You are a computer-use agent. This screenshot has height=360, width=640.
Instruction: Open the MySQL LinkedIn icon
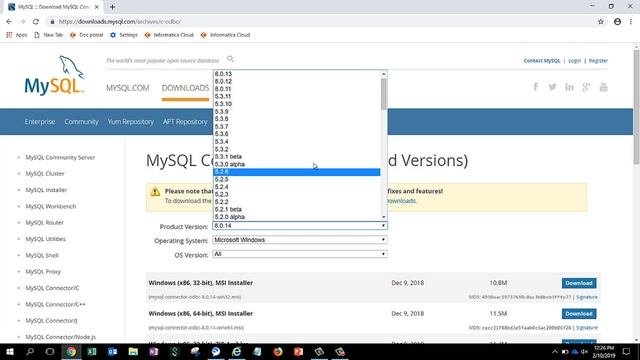[569, 87]
